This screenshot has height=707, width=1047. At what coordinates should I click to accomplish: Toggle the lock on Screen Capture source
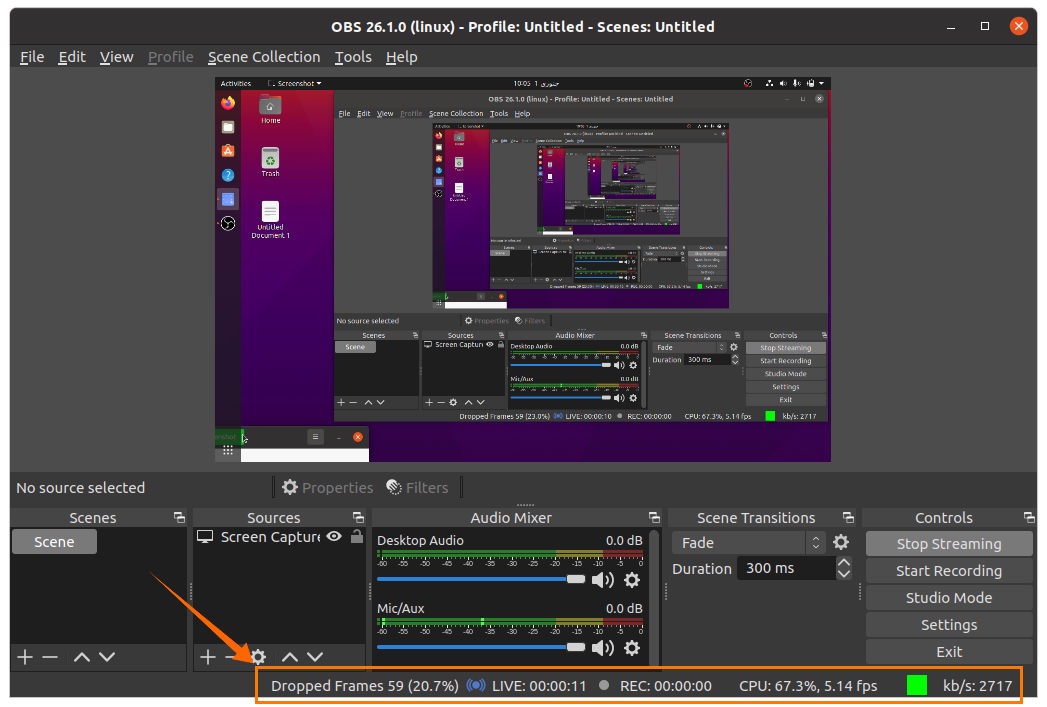pos(357,536)
